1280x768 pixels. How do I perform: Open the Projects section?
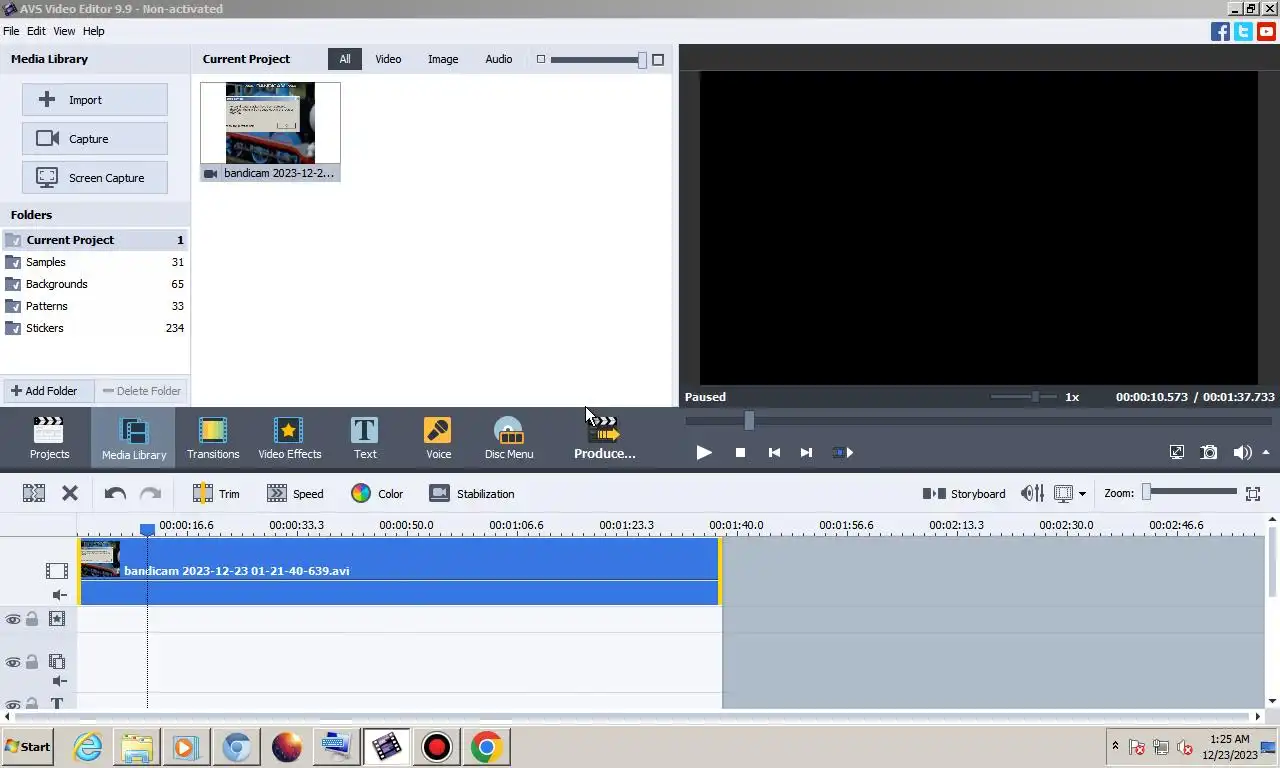point(49,438)
